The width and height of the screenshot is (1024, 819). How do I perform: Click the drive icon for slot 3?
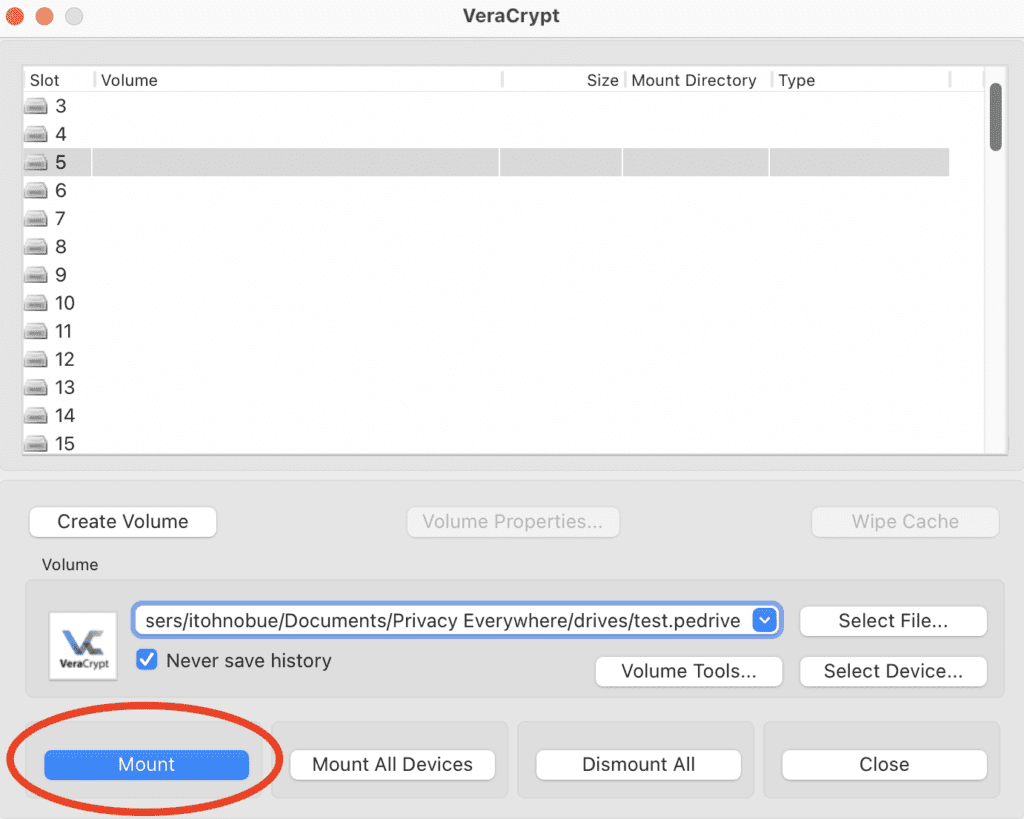[x=36, y=106]
